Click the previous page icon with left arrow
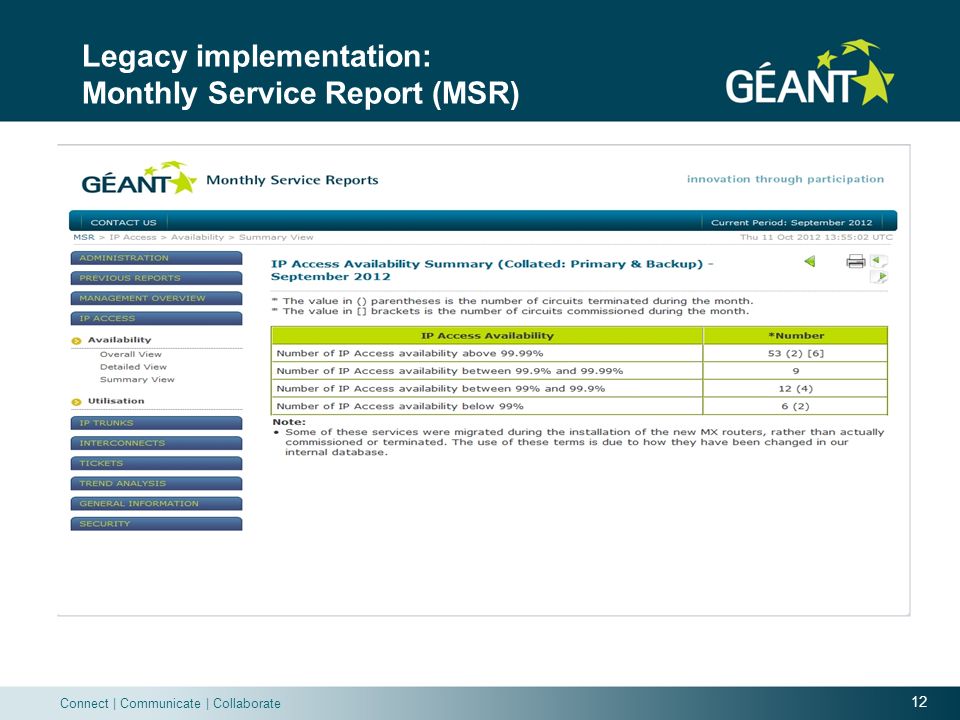 [879, 261]
